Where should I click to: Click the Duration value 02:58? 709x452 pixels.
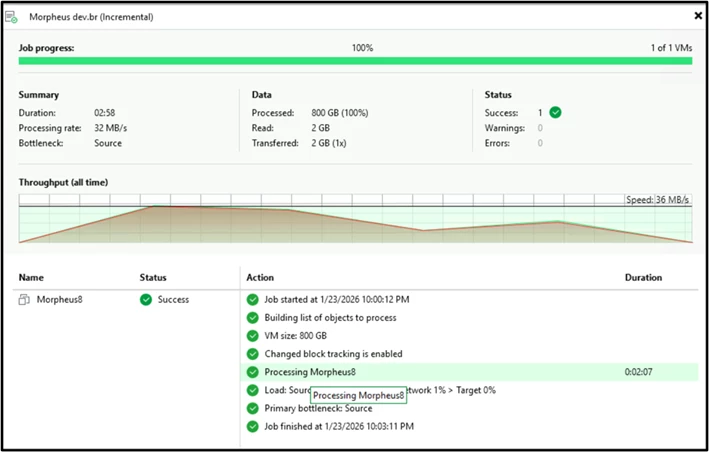(104, 113)
